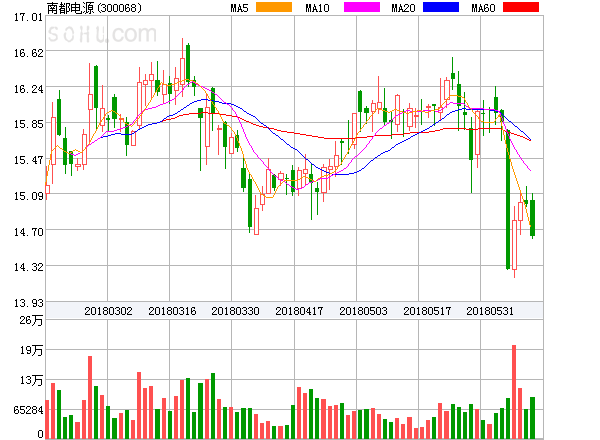600x440 pixels.
Task: Click the blue MA20 legend swatch
Action: click(441, 7)
